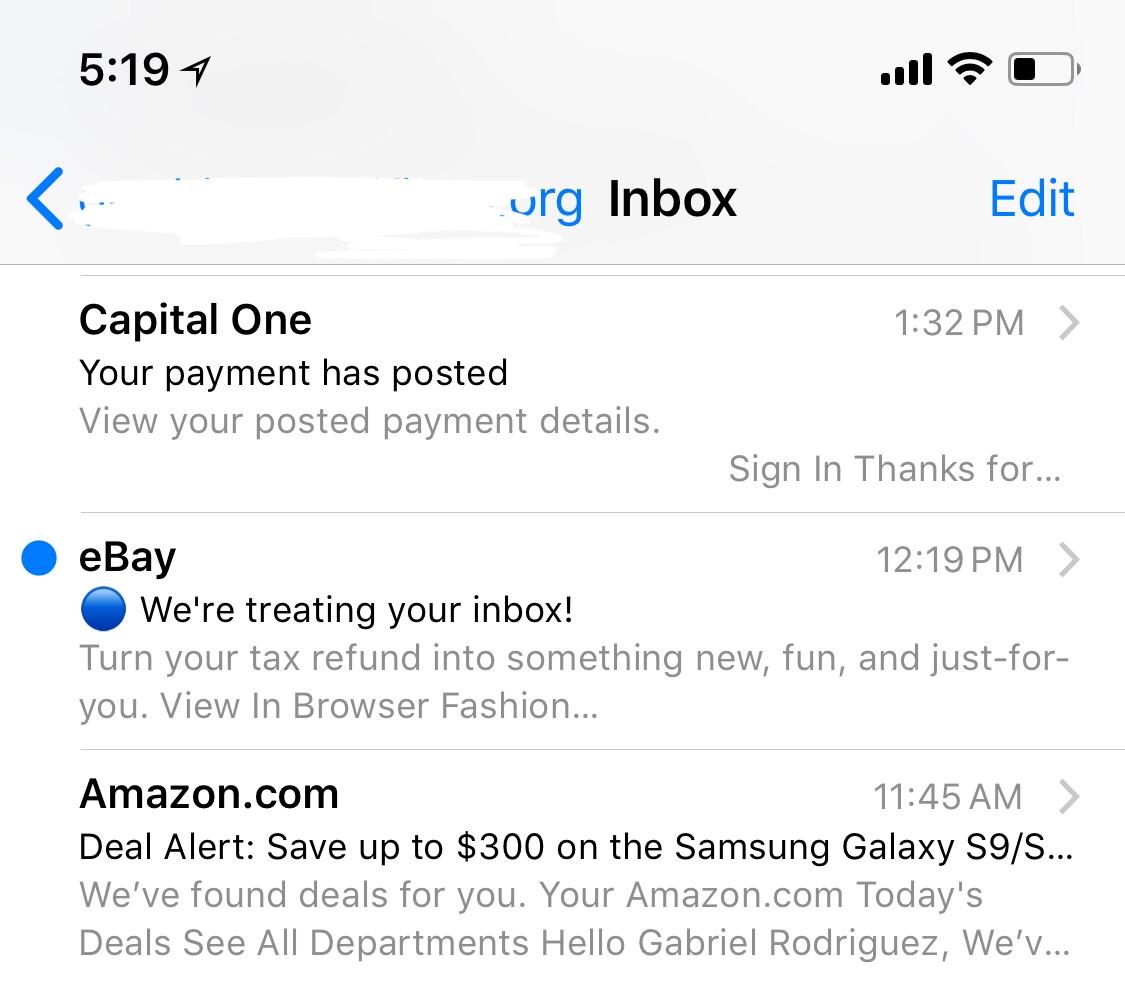Tap the Inbox title in the navigation bar
The height and width of the screenshot is (981, 1125).
pos(671,198)
